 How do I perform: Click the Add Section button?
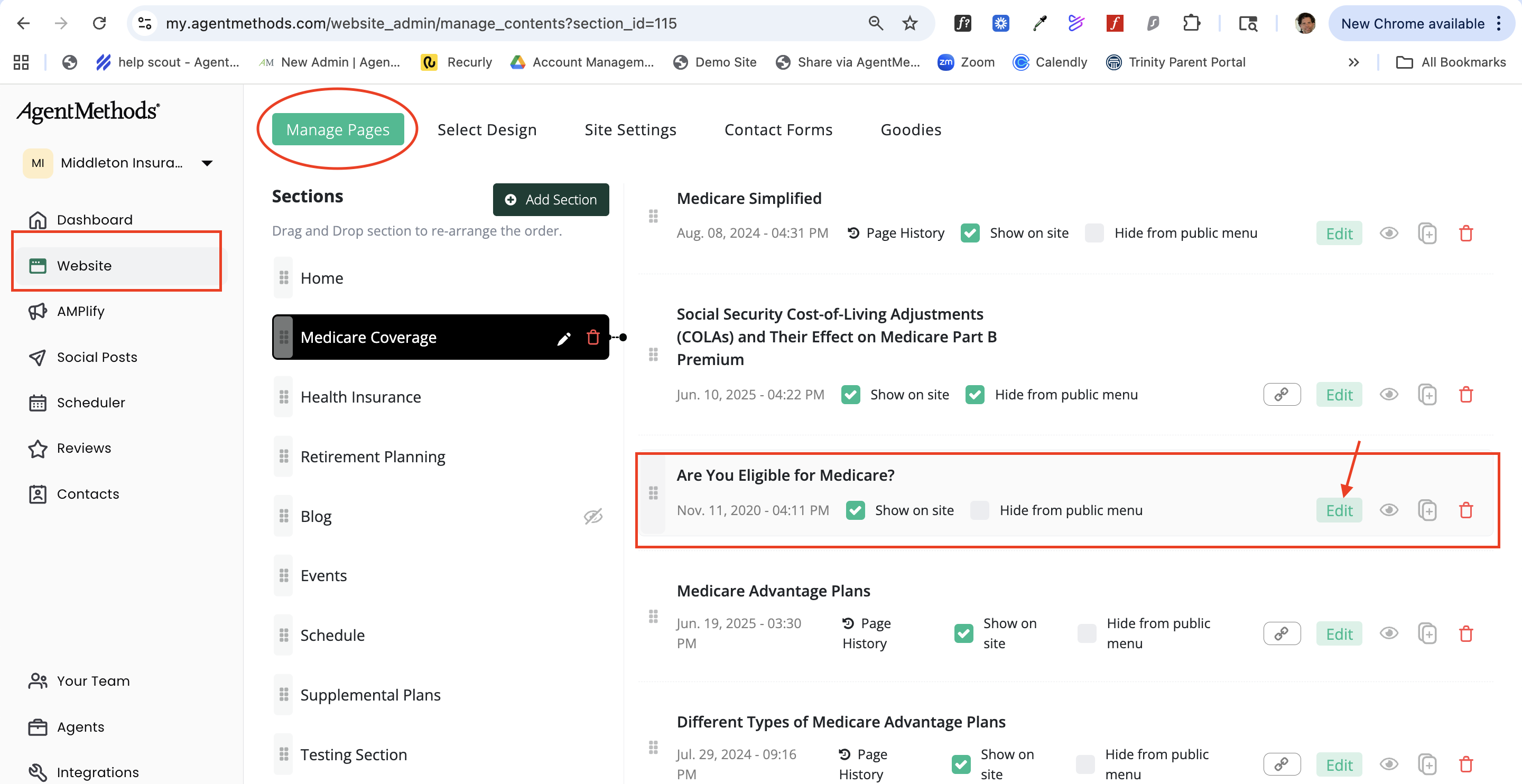pos(551,200)
